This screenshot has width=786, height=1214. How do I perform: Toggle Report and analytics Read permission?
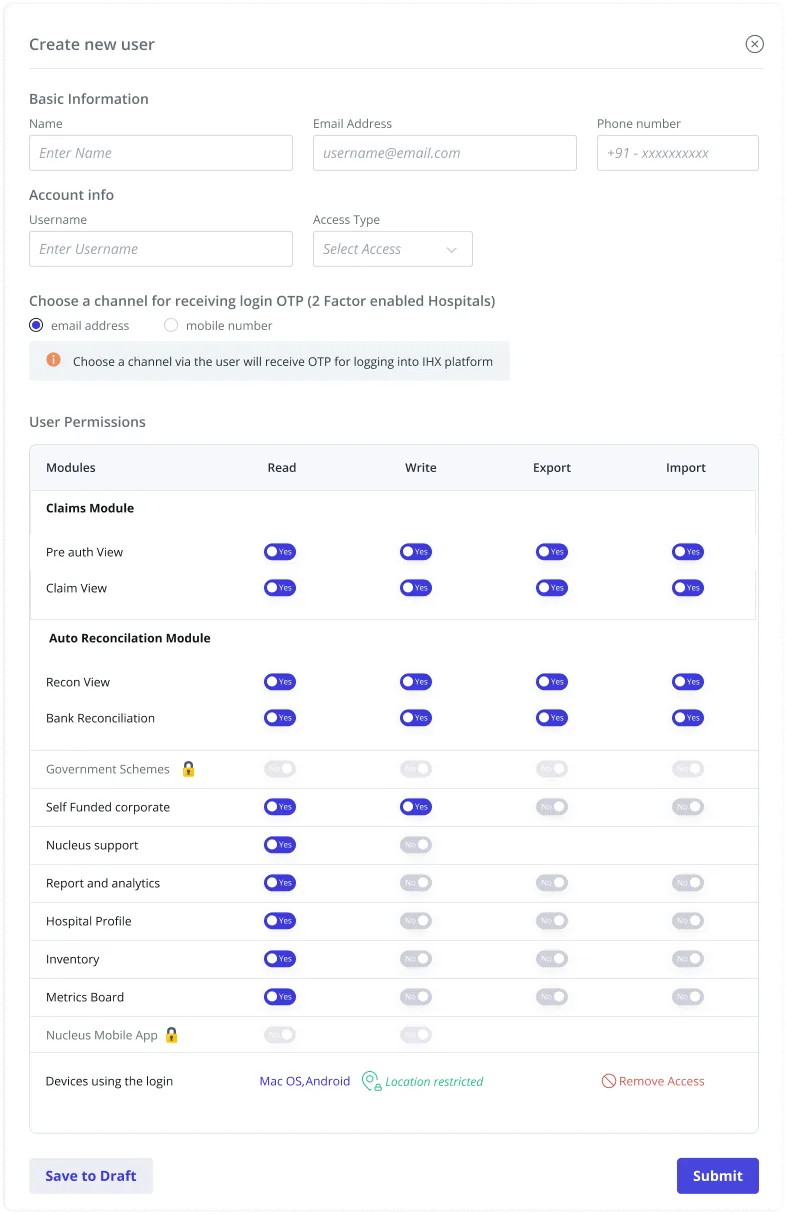280,883
